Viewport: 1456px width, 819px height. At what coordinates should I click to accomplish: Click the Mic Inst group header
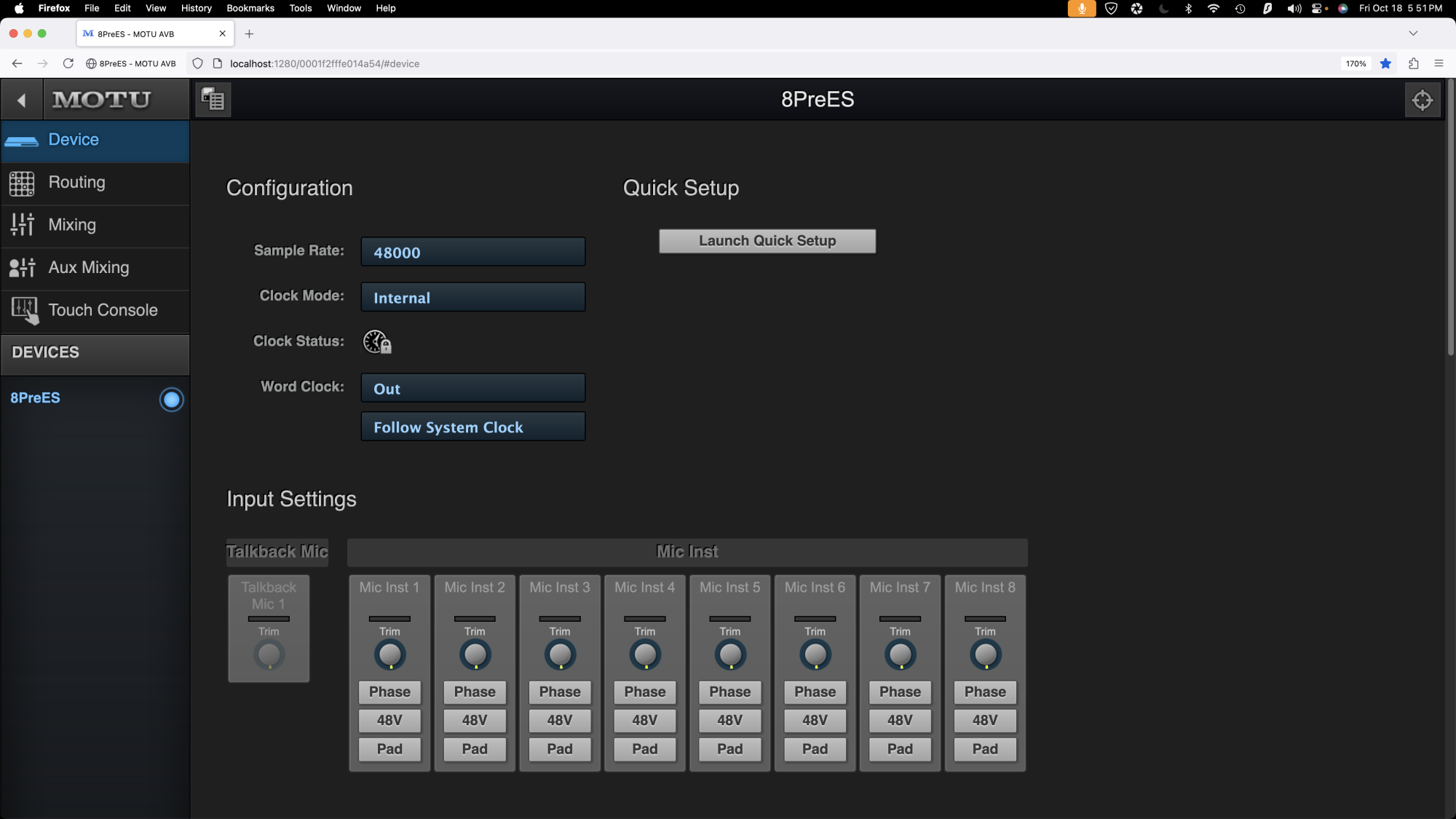(x=687, y=553)
